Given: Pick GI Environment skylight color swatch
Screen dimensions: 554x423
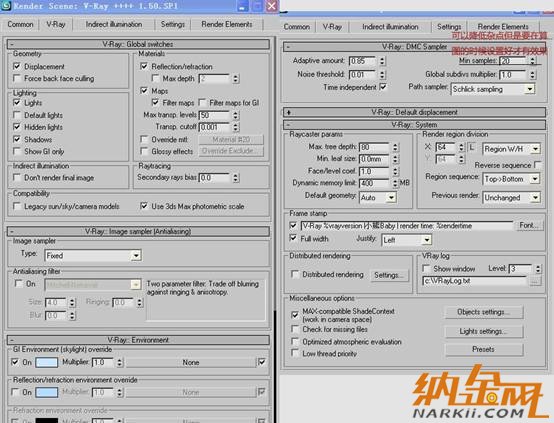Looking at the screenshot, I should click(47, 363).
